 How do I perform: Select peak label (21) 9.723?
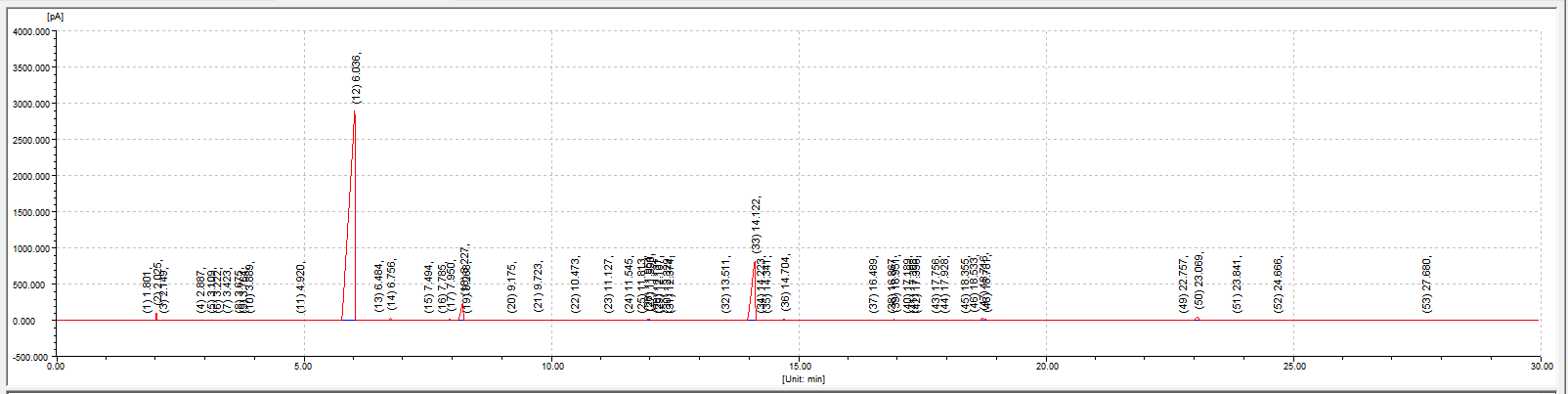point(539,287)
